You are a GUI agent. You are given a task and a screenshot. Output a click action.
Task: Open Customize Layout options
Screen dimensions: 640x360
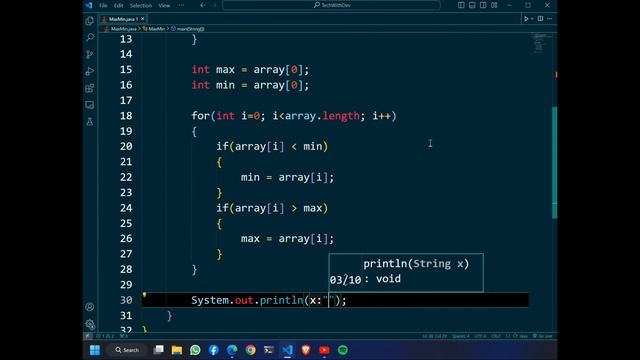click(x=494, y=5)
